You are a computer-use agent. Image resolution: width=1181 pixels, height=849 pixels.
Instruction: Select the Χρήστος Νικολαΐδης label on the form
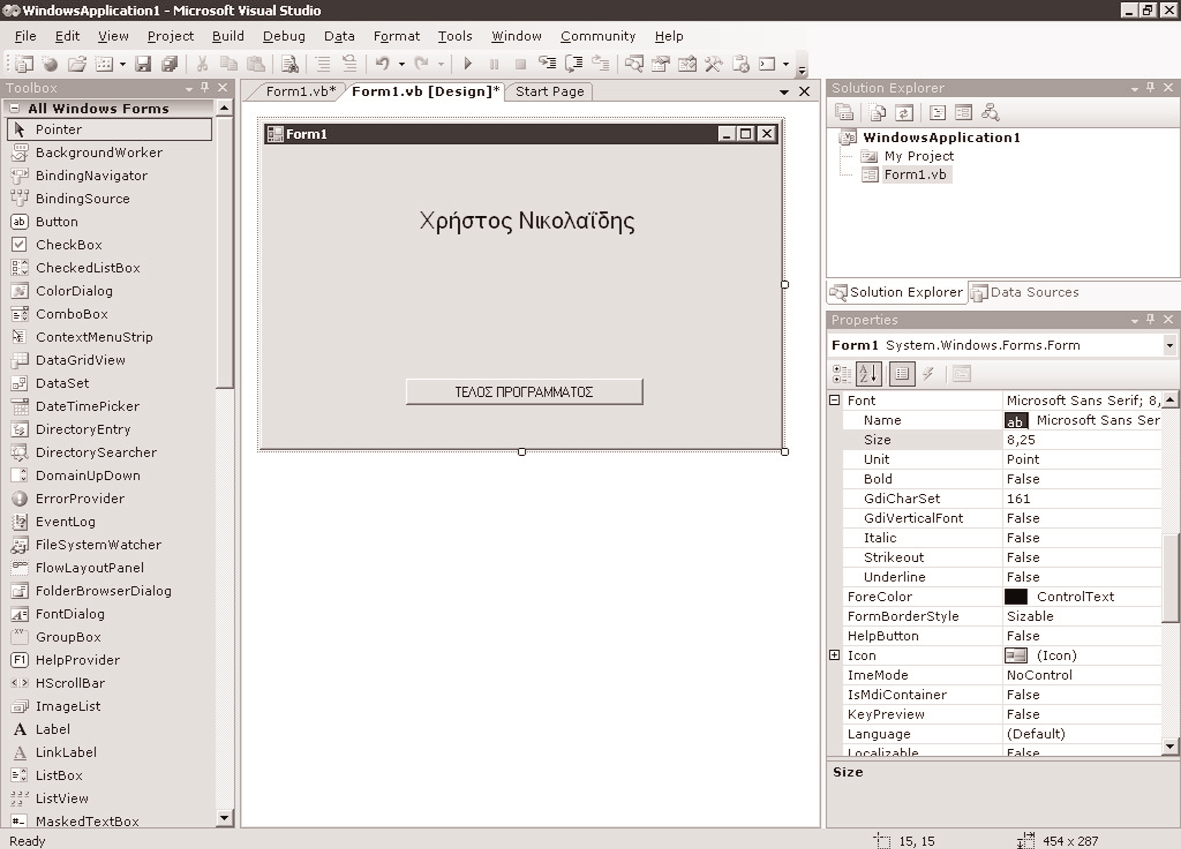[x=526, y=221]
